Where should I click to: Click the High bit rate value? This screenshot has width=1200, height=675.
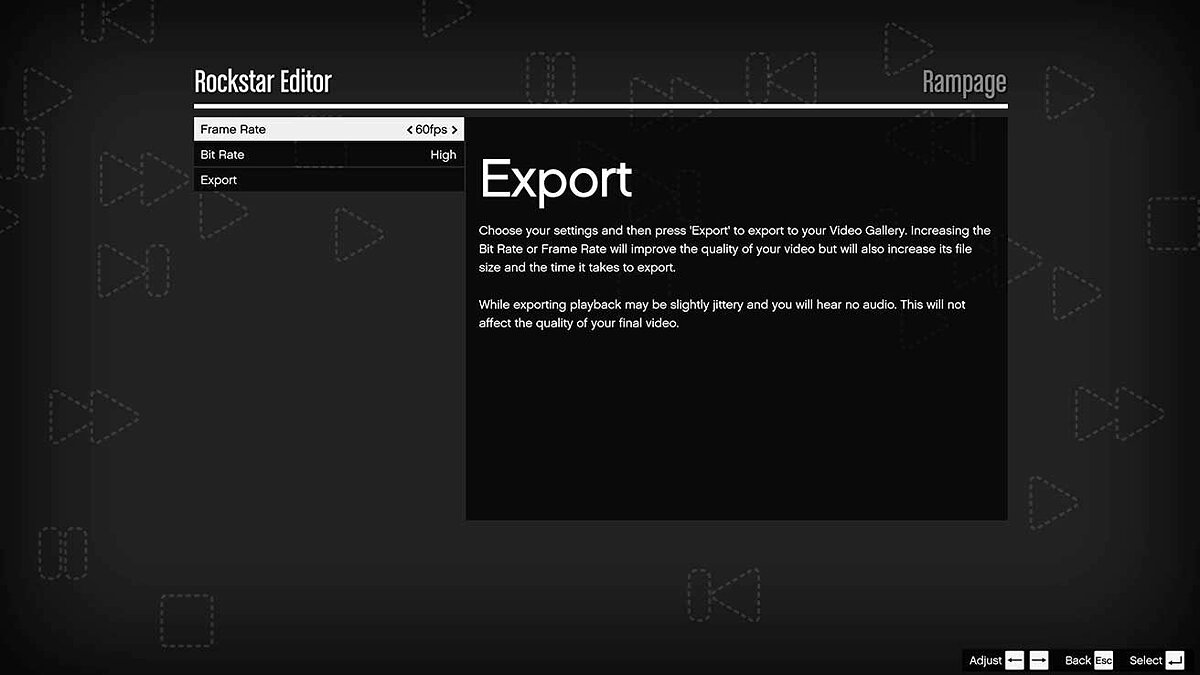tap(443, 155)
